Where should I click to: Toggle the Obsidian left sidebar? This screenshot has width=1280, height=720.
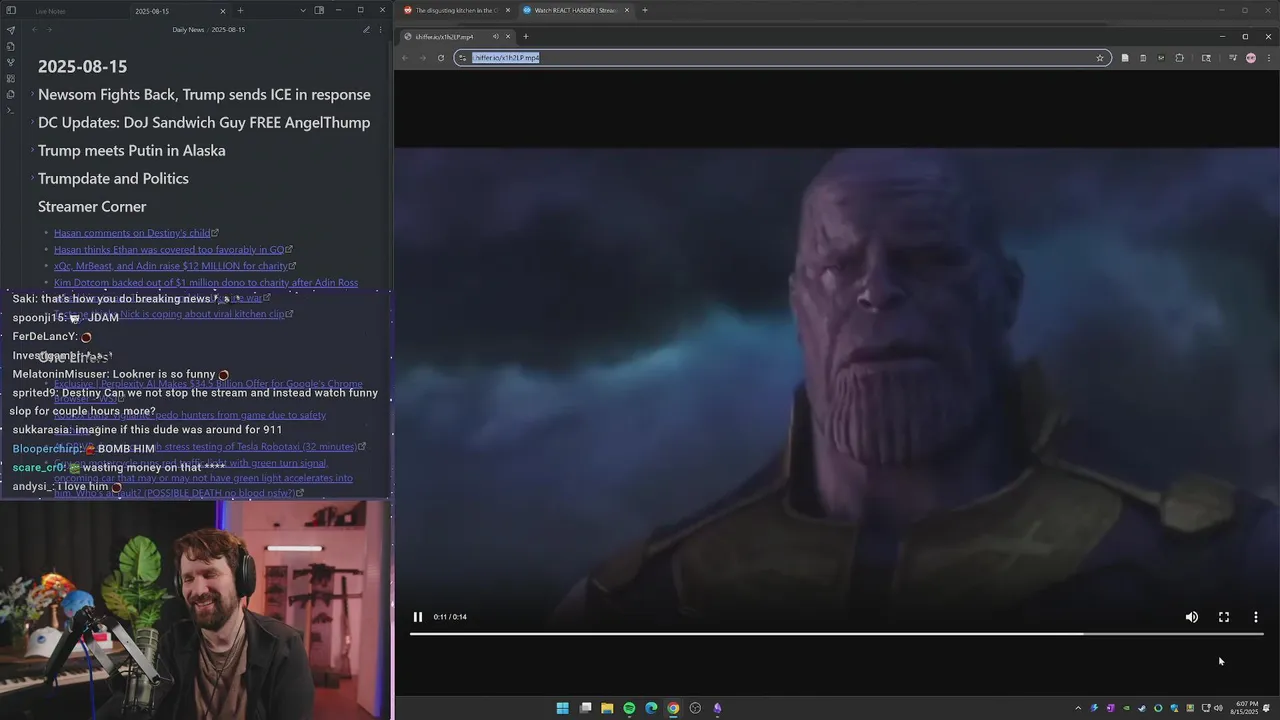point(11,10)
